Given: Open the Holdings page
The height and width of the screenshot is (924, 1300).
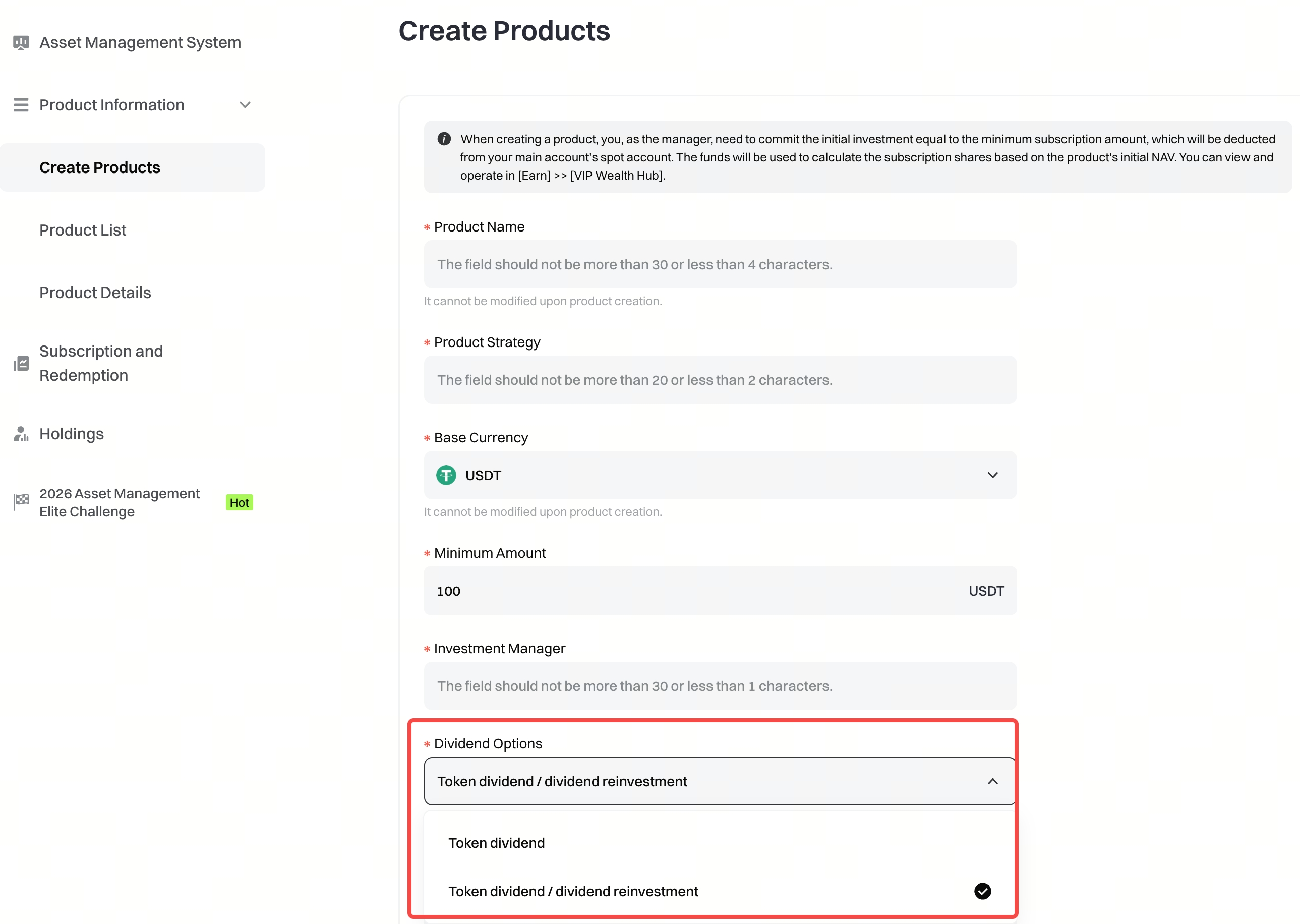Looking at the screenshot, I should point(72,434).
